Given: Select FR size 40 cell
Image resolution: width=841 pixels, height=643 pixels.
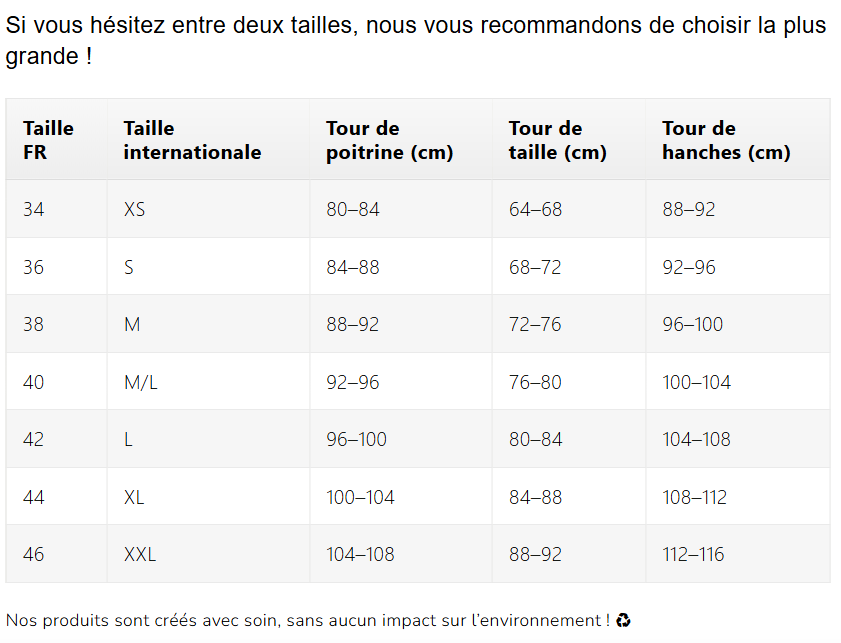Looking at the screenshot, I should 34,382.
